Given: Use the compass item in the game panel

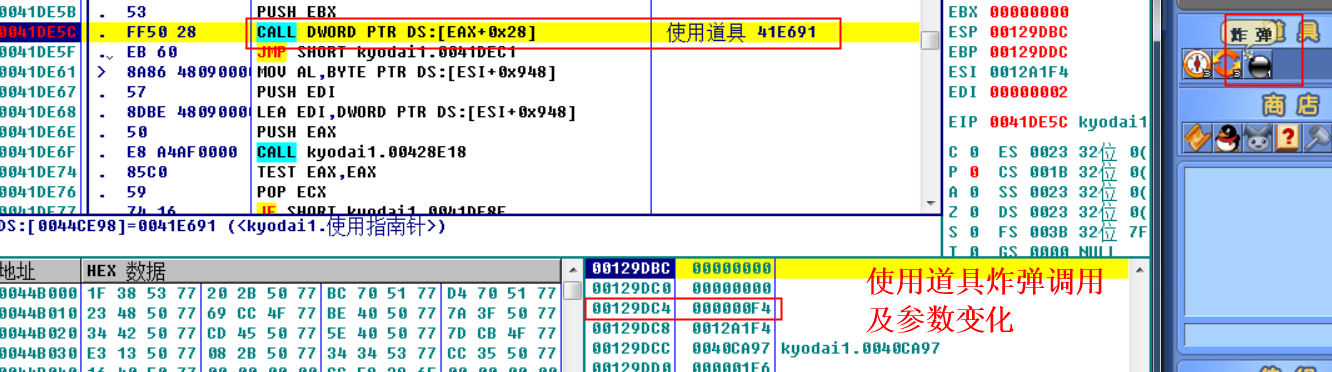Looking at the screenshot, I should coord(1196,65).
